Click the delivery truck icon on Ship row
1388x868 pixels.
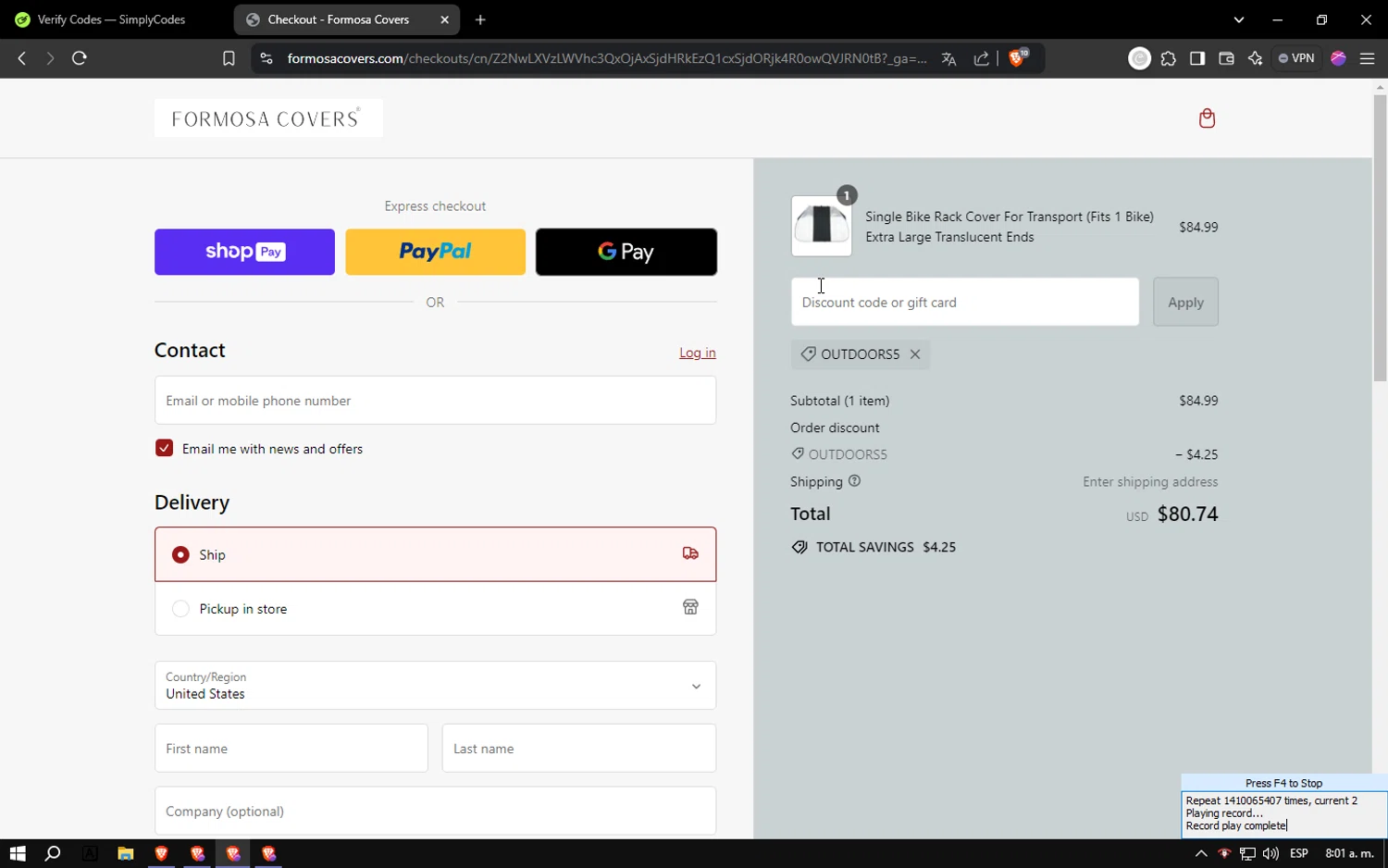[690, 553]
